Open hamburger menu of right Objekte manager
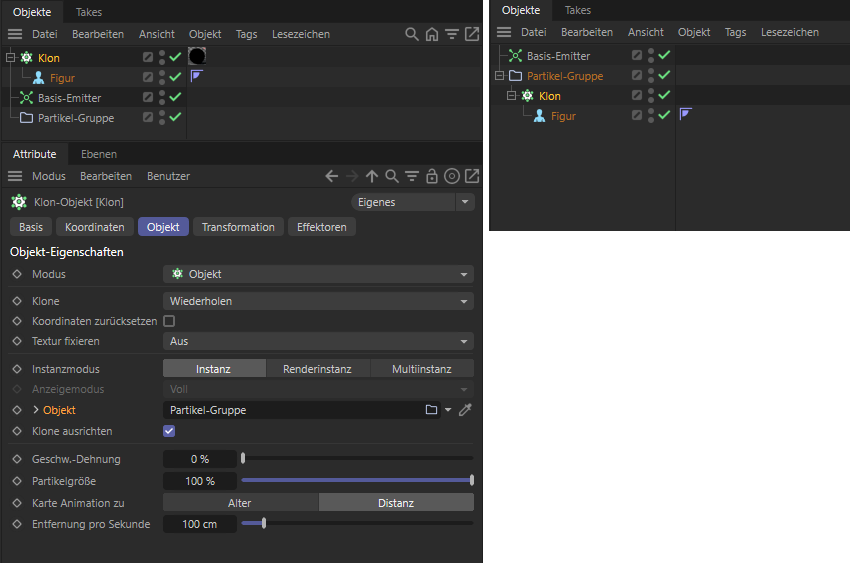850x563 pixels. coord(504,32)
